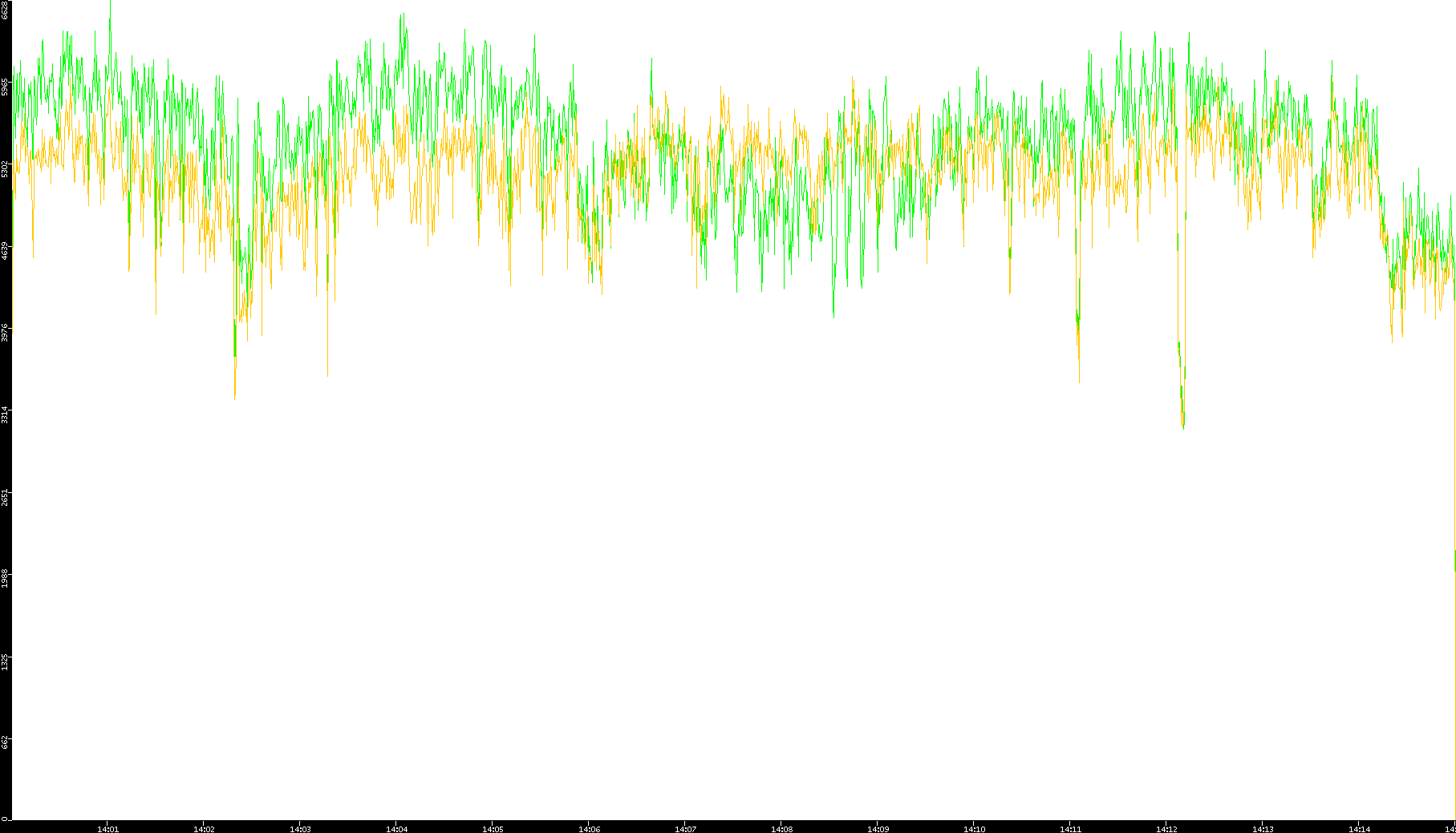The width and height of the screenshot is (1456, 833).
Task: Click the 662 vertical axis label
Action: (x=6, y=742)
